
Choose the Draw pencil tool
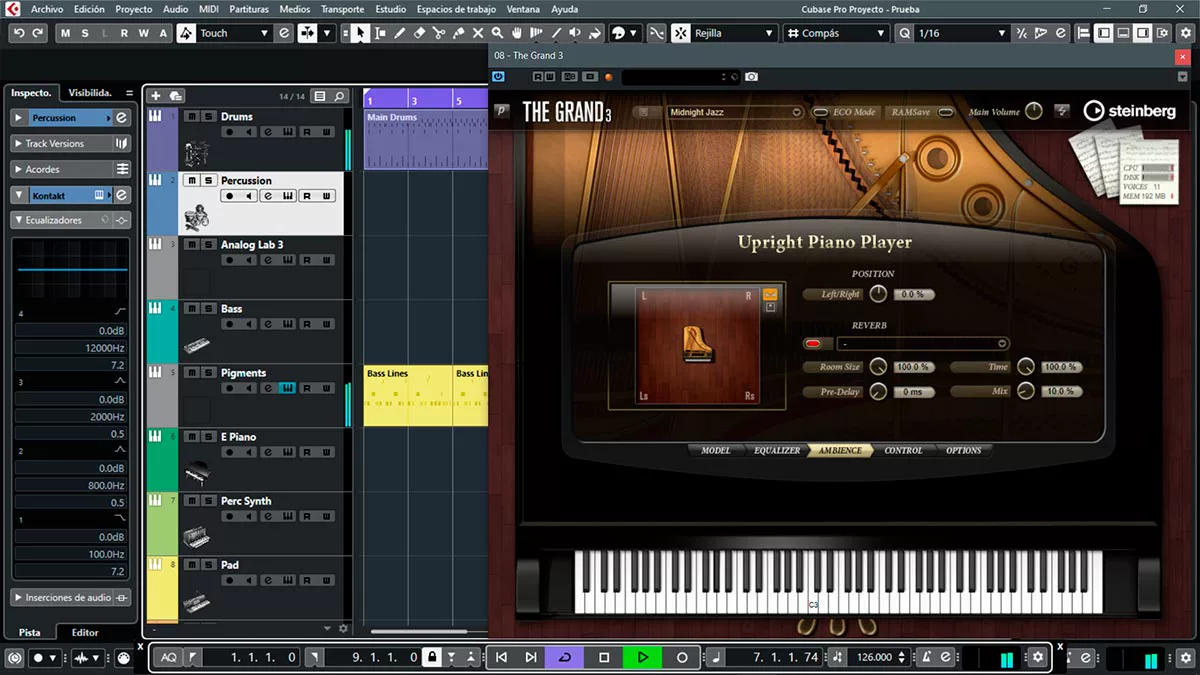[x=400, y=33]
